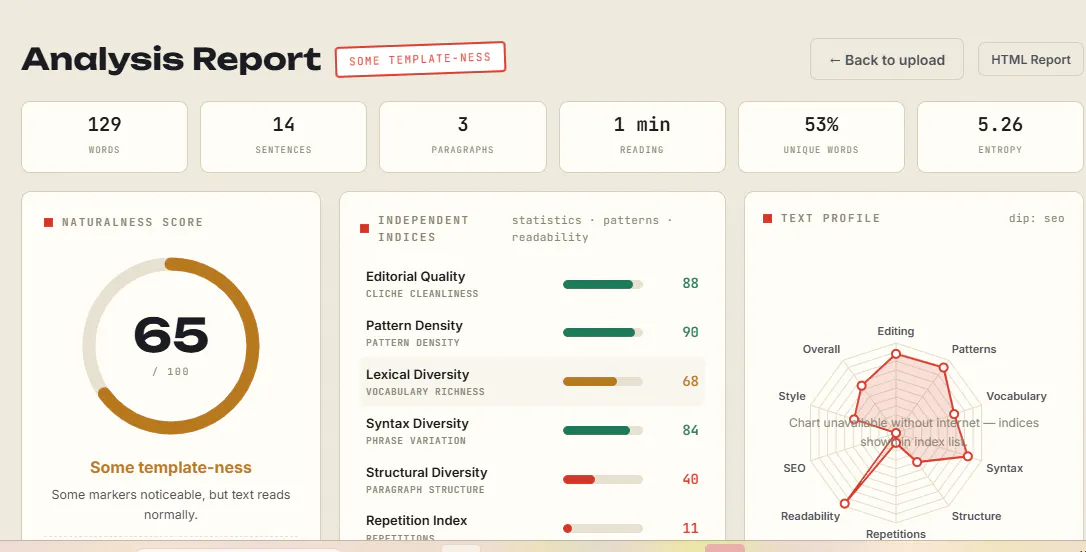
Task: Click the Structure axis label on radar
Action: pos(976,516)
